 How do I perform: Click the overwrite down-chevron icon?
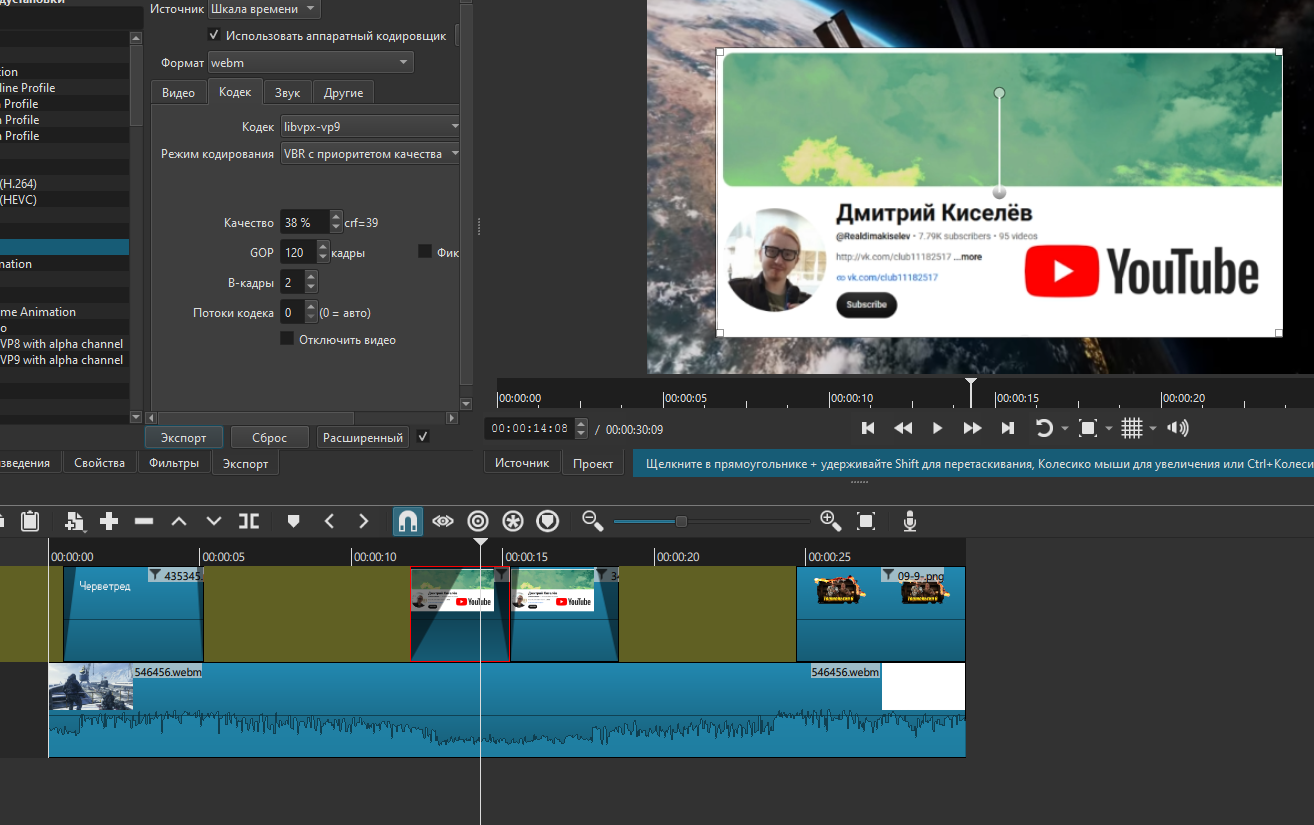[214, 521]
